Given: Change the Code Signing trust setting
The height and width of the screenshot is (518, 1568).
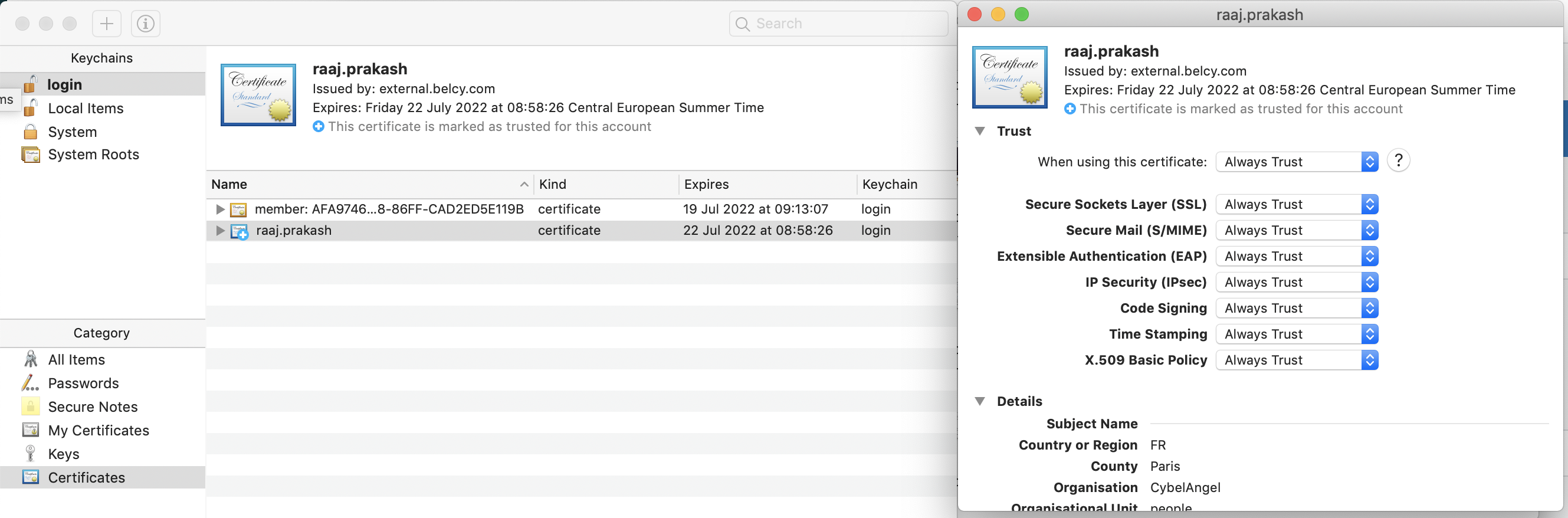Looking at the screenshot, I should (x=1297, y=308).
